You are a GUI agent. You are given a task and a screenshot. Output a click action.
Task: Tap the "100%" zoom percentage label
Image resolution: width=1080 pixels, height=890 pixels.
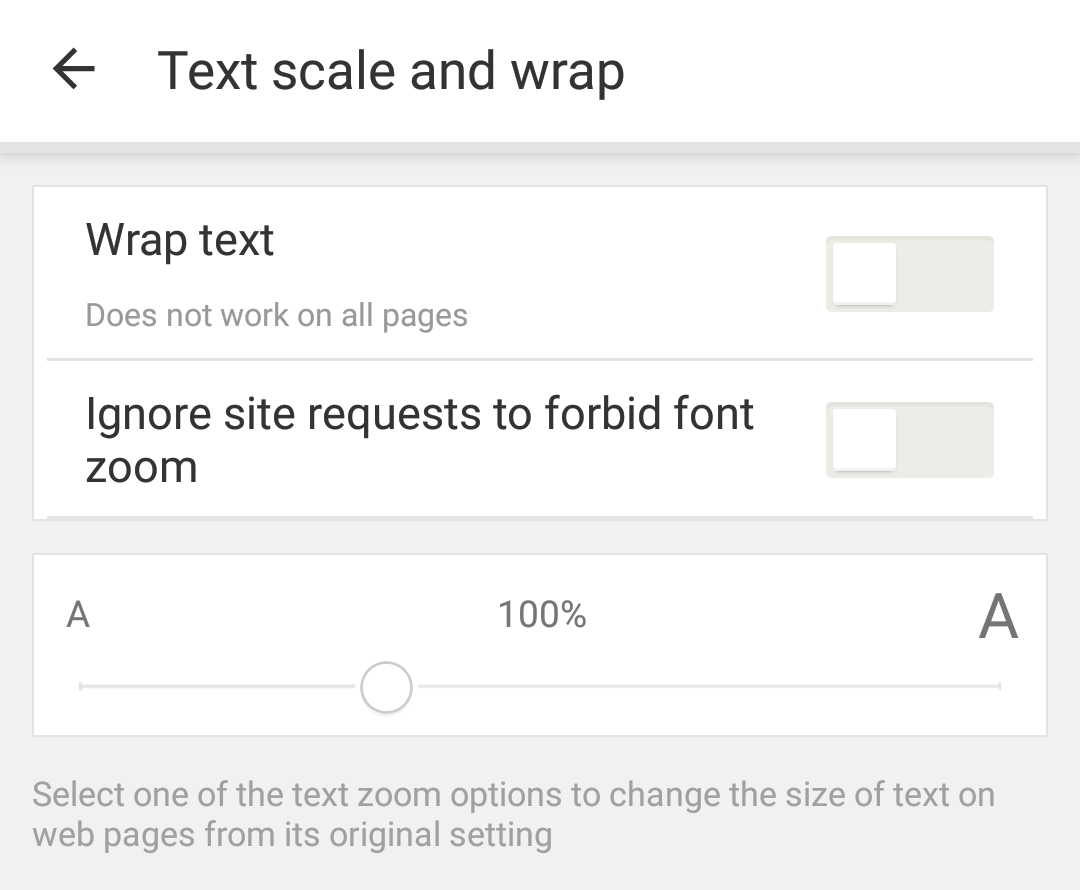542,614
